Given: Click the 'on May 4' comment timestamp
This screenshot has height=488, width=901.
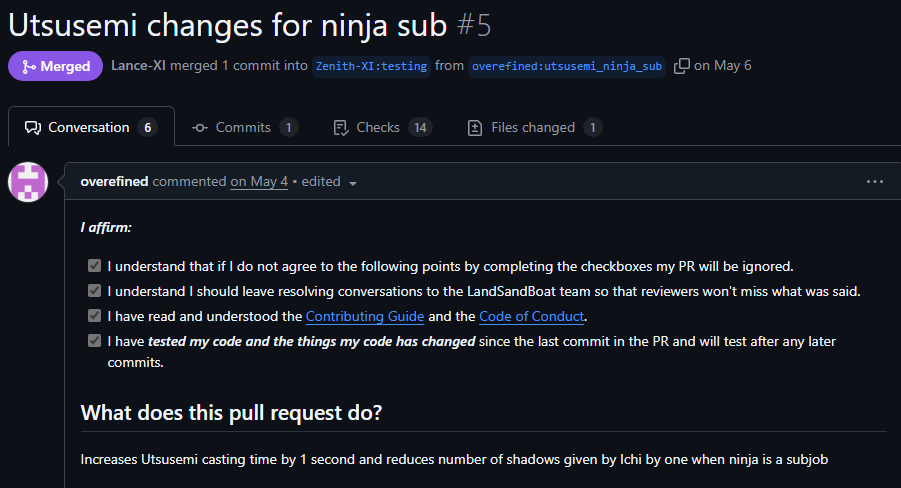Looking at the screenshot, I should point(259,182).
